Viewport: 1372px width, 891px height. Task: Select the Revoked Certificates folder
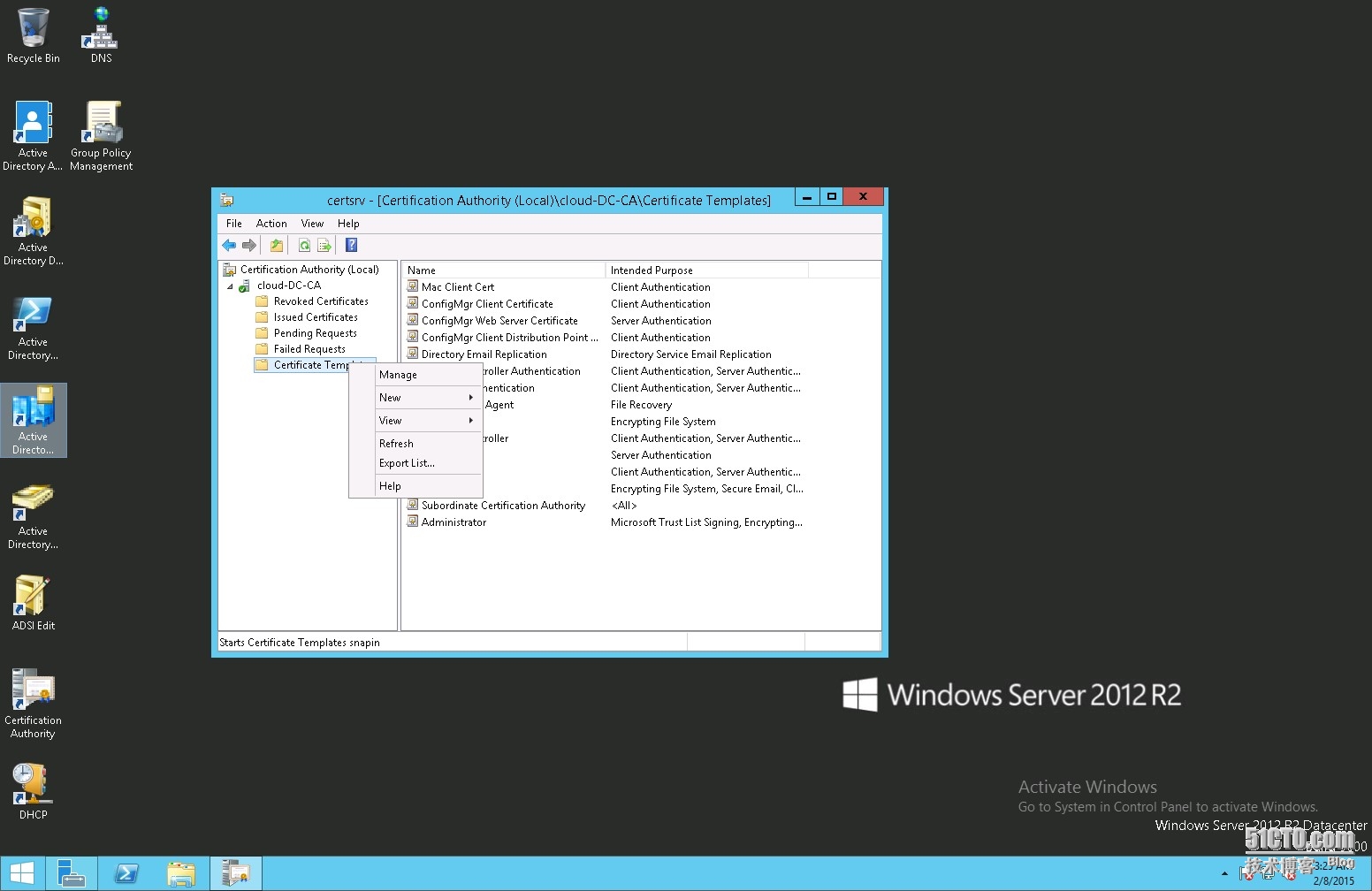coord(321,301)
